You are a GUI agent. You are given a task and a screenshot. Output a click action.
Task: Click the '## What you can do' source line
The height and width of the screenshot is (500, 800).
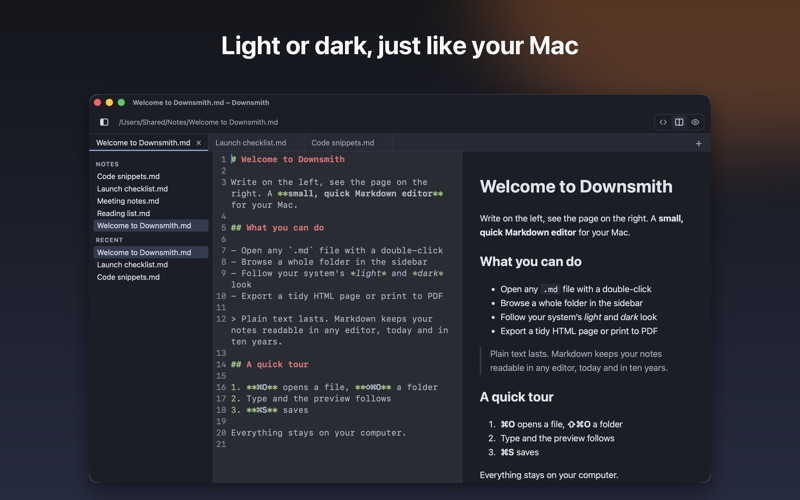tap(278, 228)
